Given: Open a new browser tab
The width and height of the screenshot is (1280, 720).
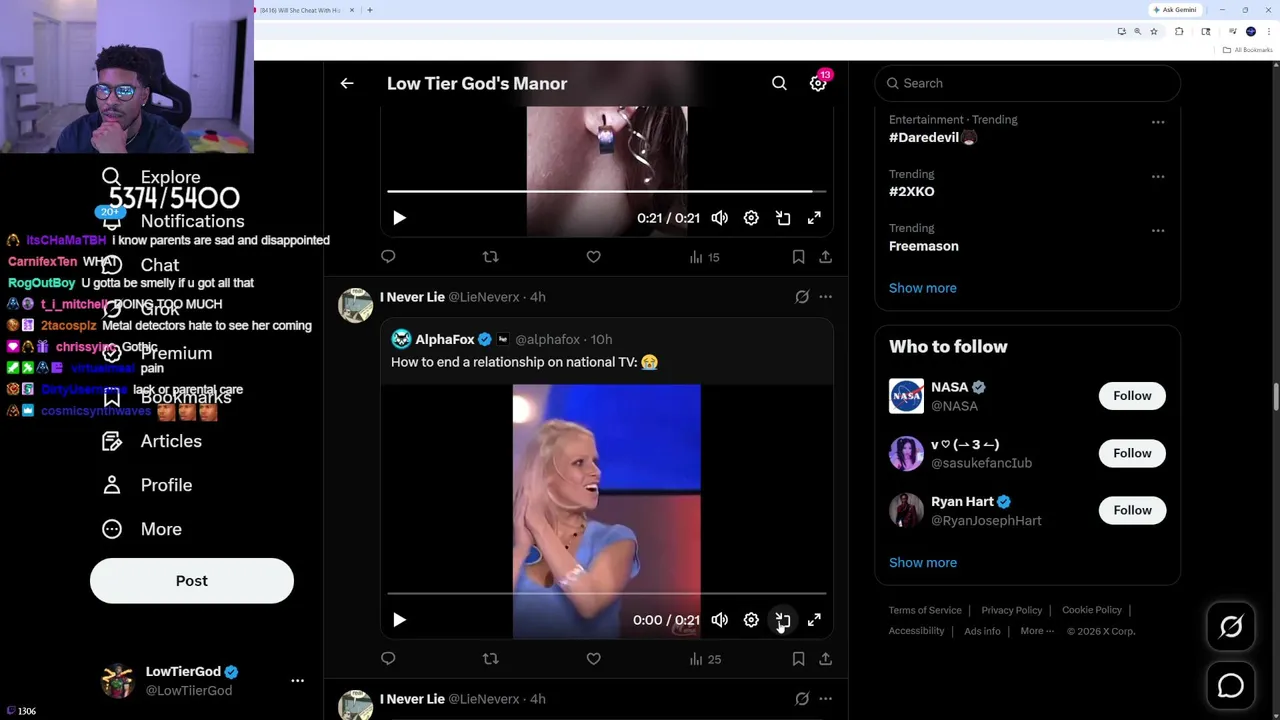Looking at the screenshot, I should [370, 10].
